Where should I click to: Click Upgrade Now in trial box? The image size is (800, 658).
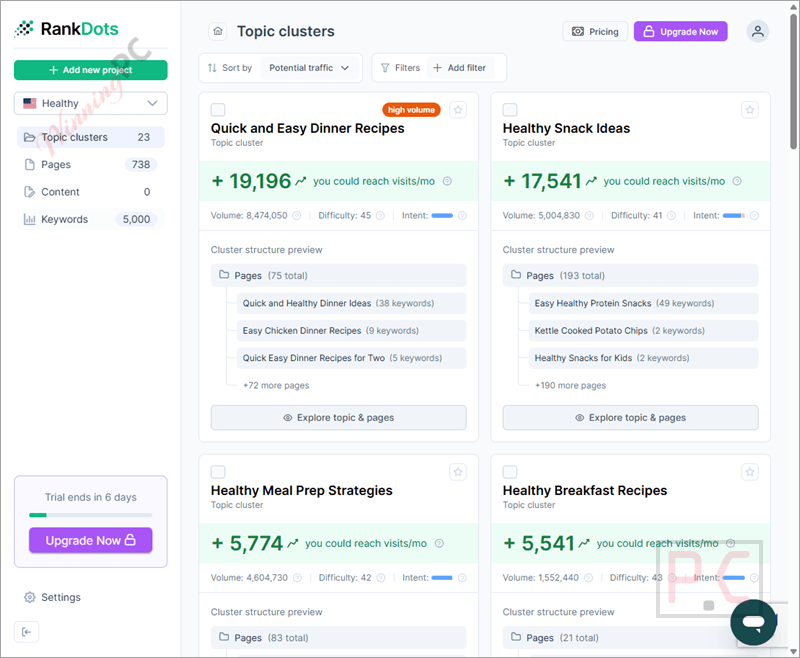[91, 540]
